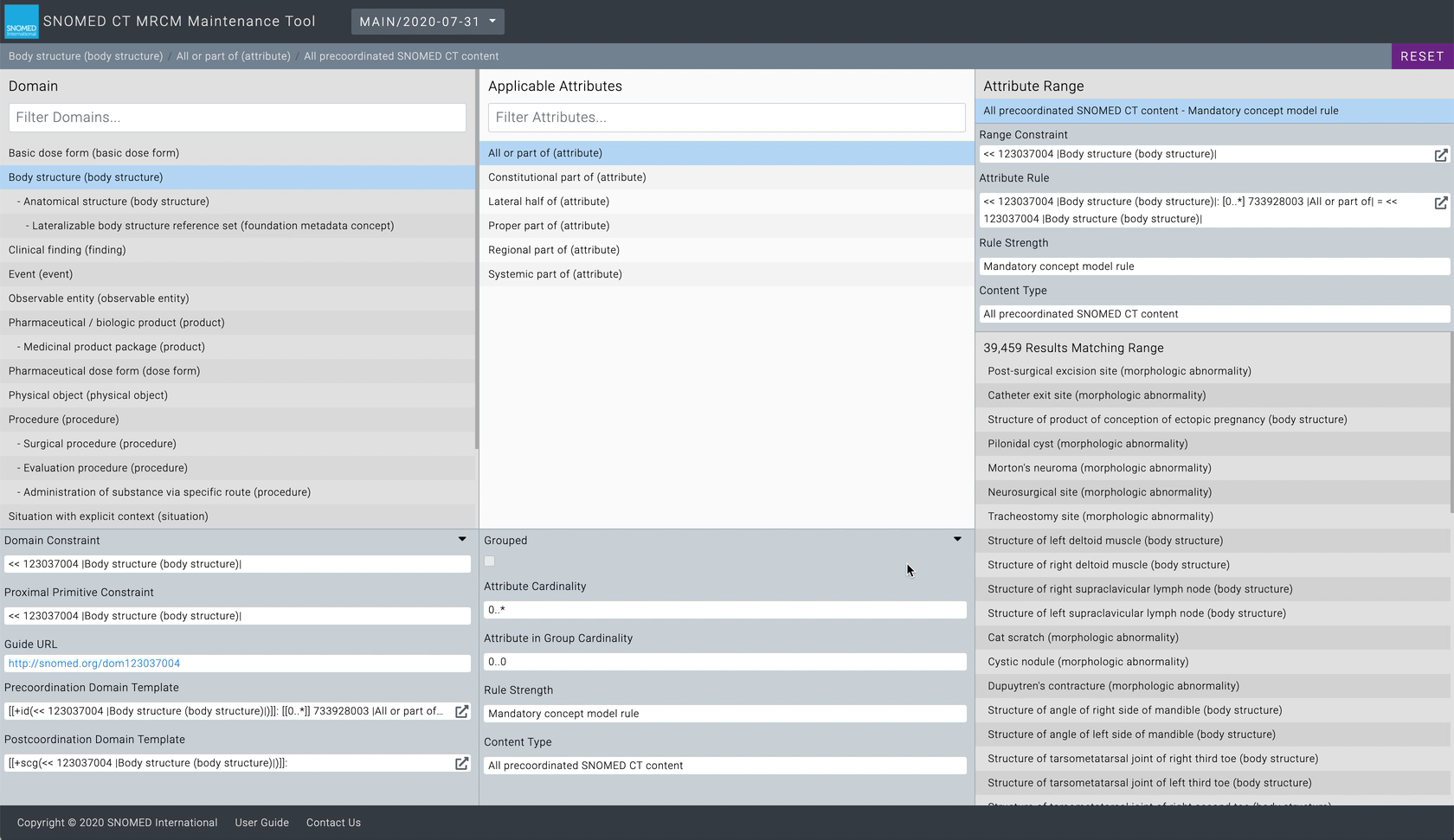Click Catheter exit site result
The width and height of the screenshot is (1454, 840).
1213,395
